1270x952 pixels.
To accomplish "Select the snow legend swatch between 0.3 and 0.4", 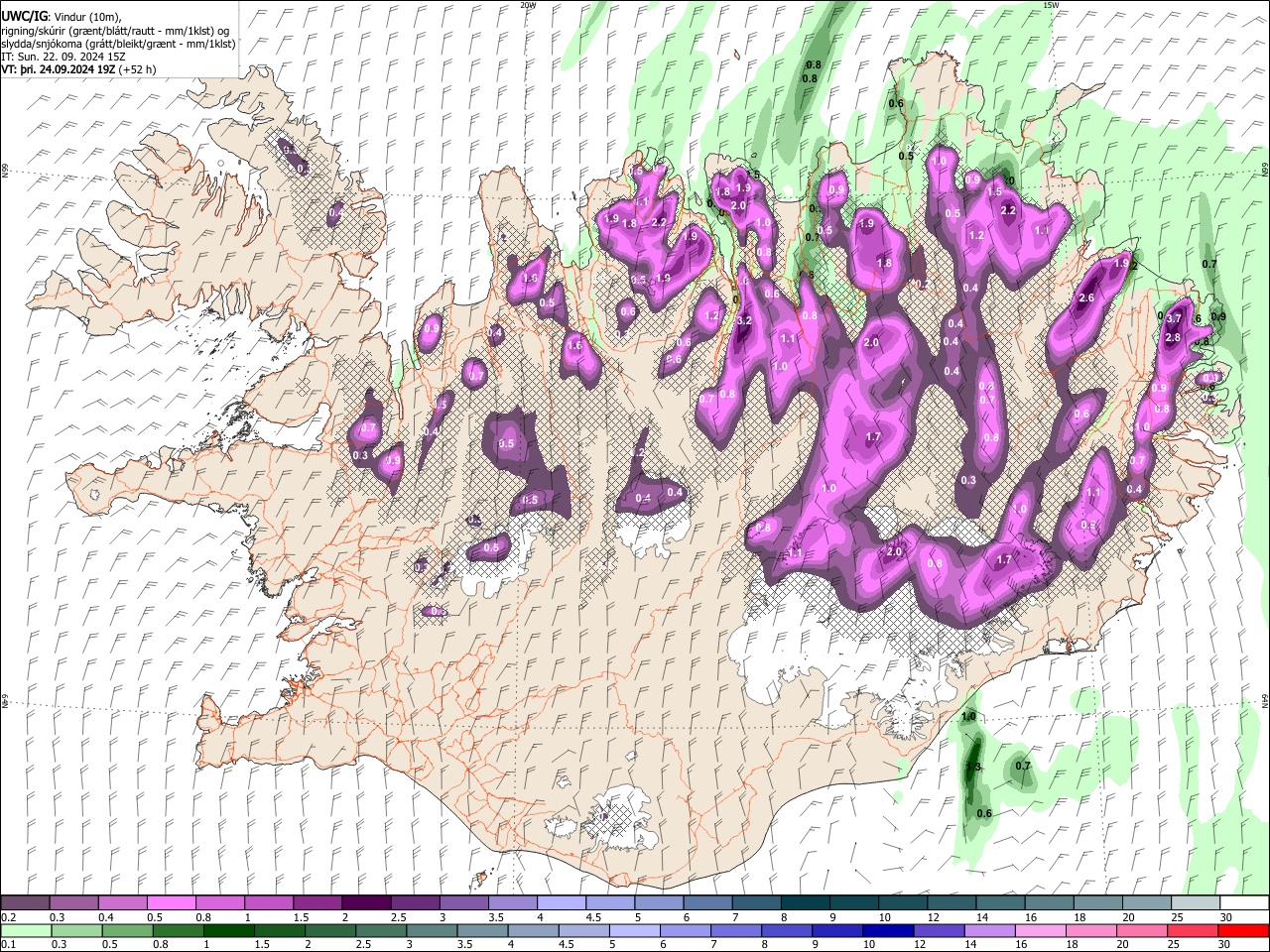I will click(74, 903).
